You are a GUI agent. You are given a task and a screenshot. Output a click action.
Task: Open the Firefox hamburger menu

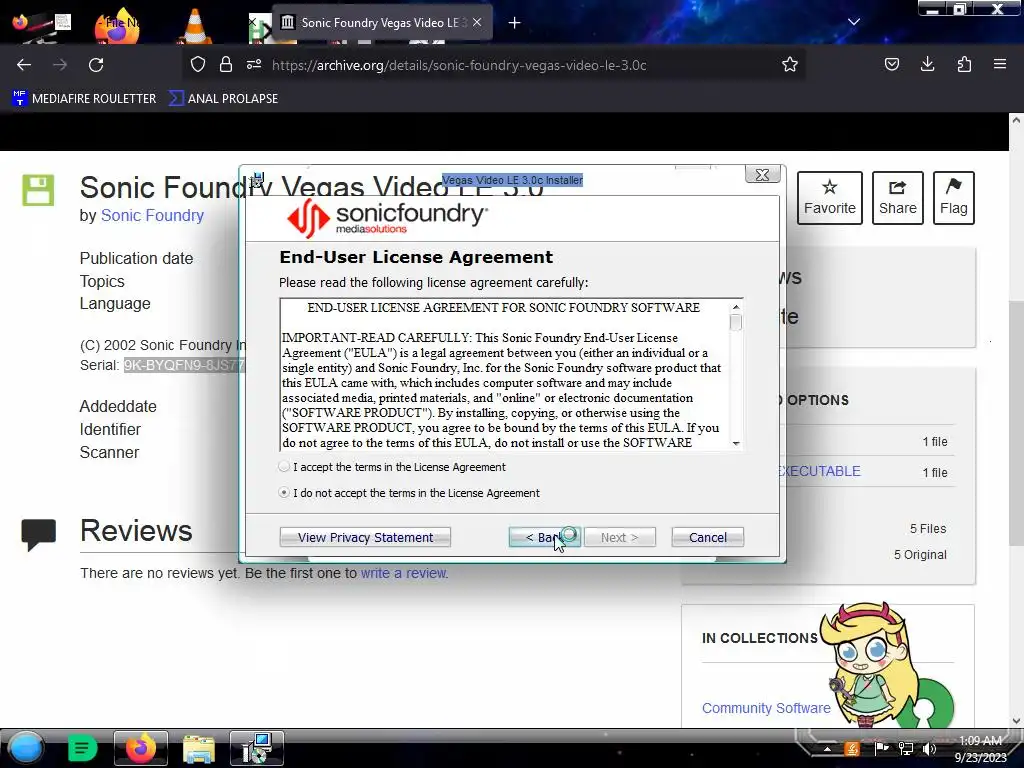[1000, 64]
